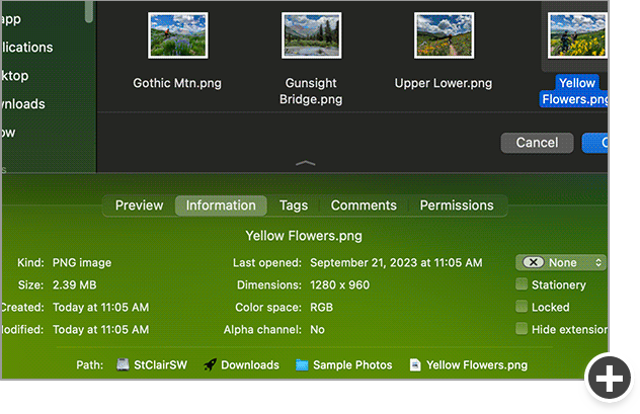Select the Upper Lower.png thumbnail
This screenshot has width=640, height=414.
coord(444,35)
